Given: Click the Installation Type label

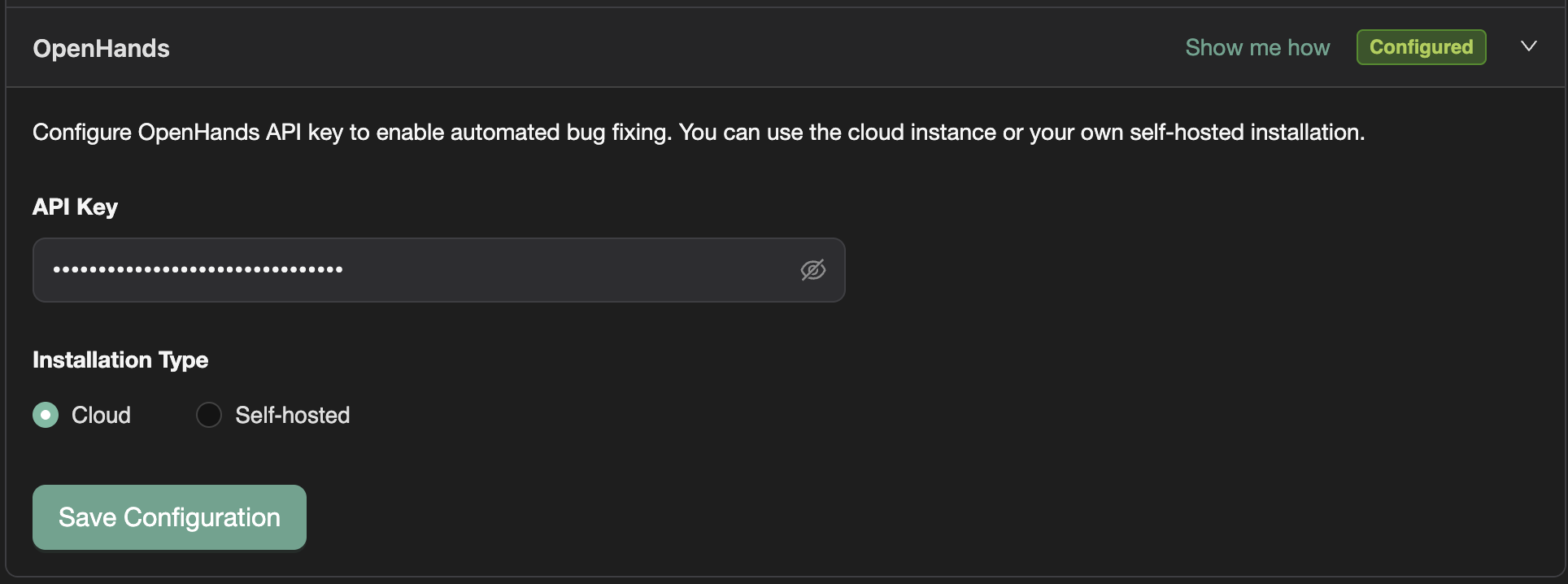Looking at the screenshot, I should [x=120, y=360].
